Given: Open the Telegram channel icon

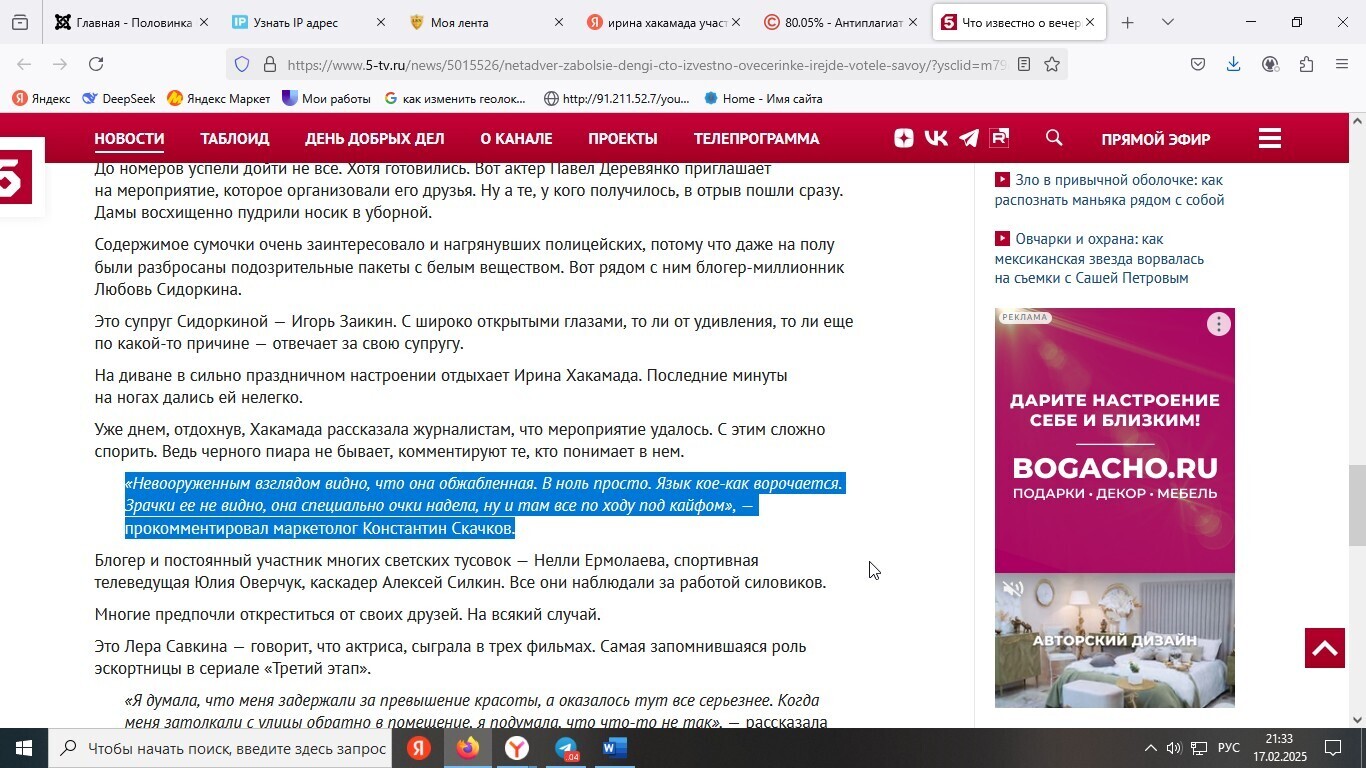Looking at the screenshot, I should coord(968,139).
